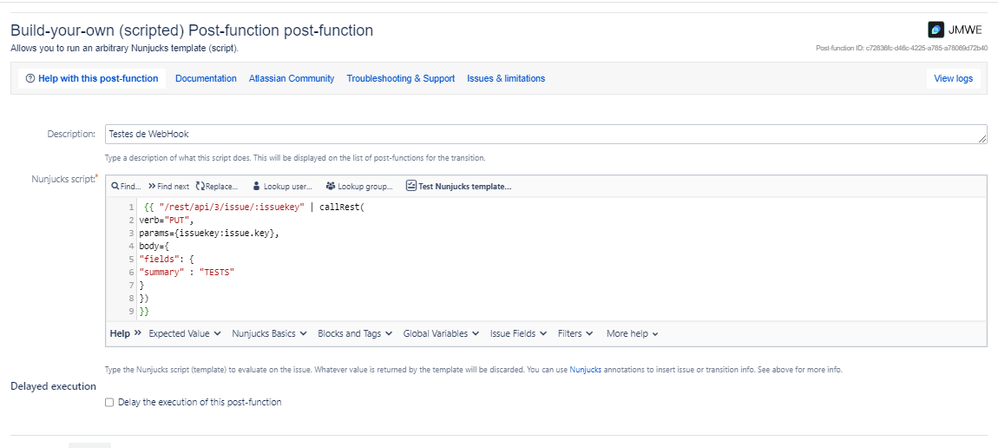Click the Find next double-arrow icon

coord(152,186)
